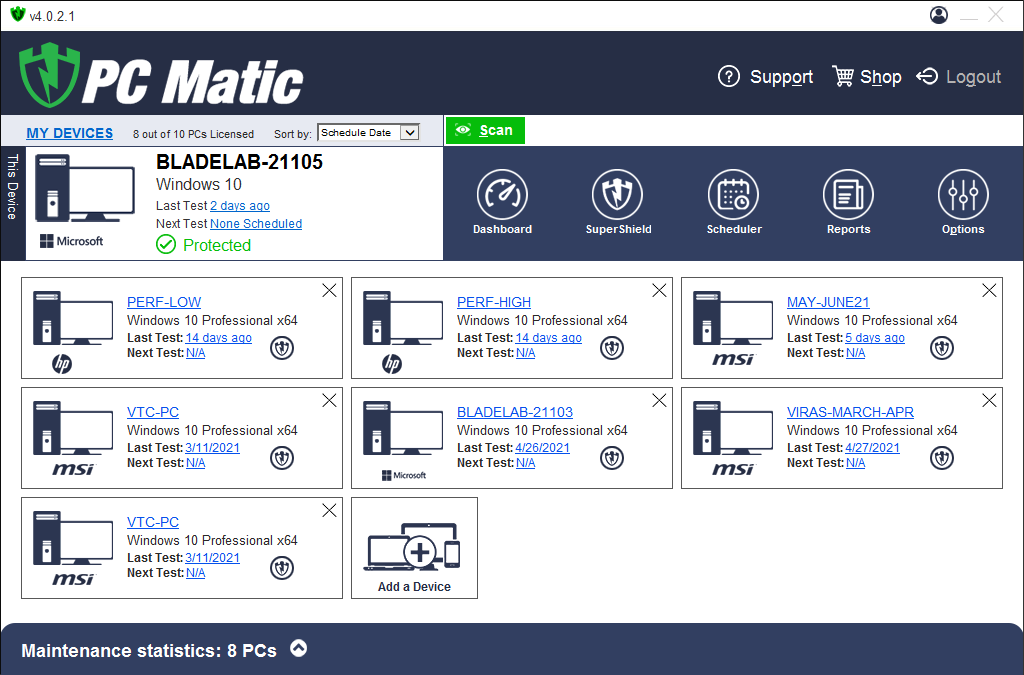Click the shield icon on BLADELAB-21103 card
Screen dimensions: 1024x675
click(612, 458)
